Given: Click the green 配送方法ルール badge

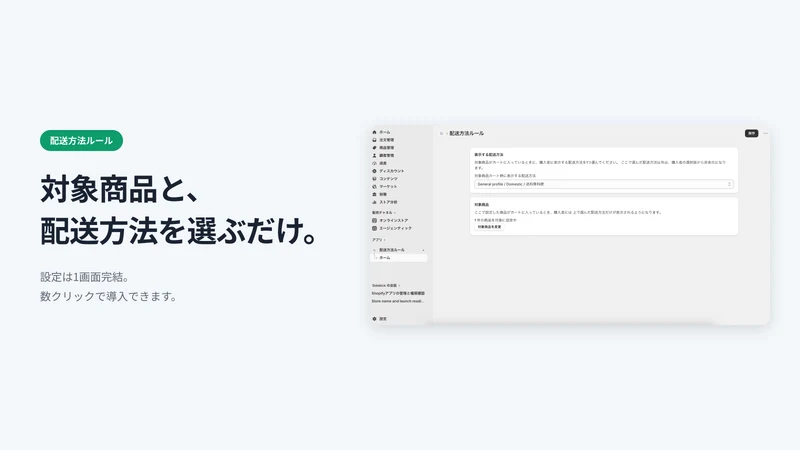Looking at the screenshot, I should point(81,140).
